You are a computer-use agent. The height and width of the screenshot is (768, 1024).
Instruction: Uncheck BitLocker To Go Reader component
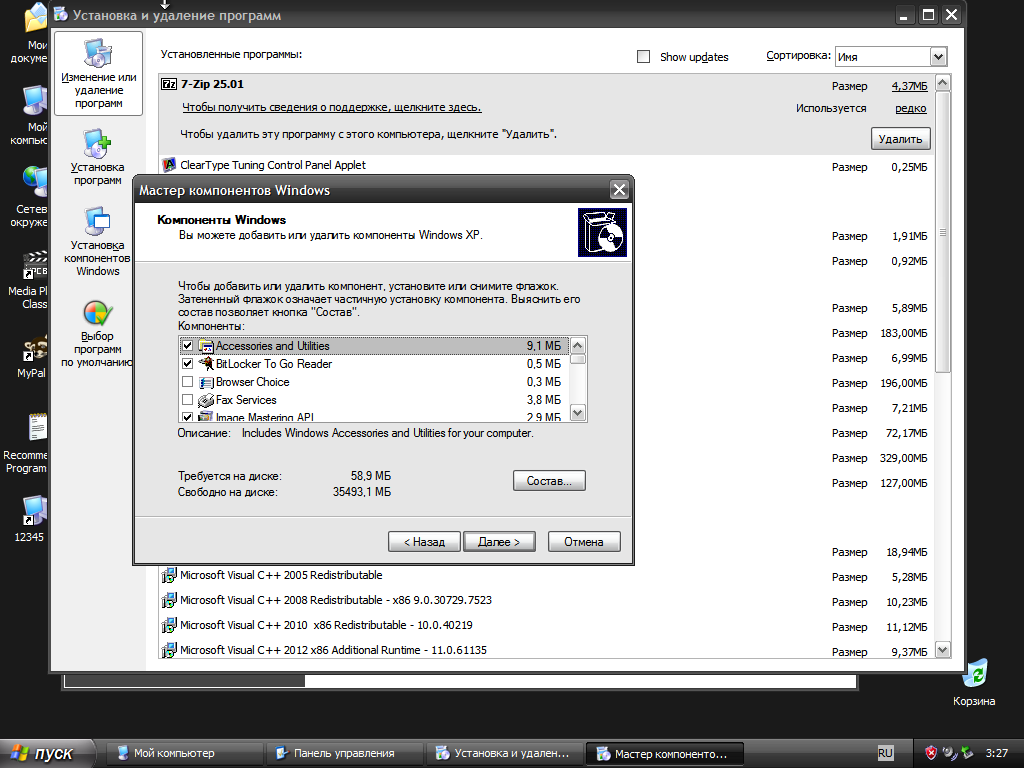(187, 364)
